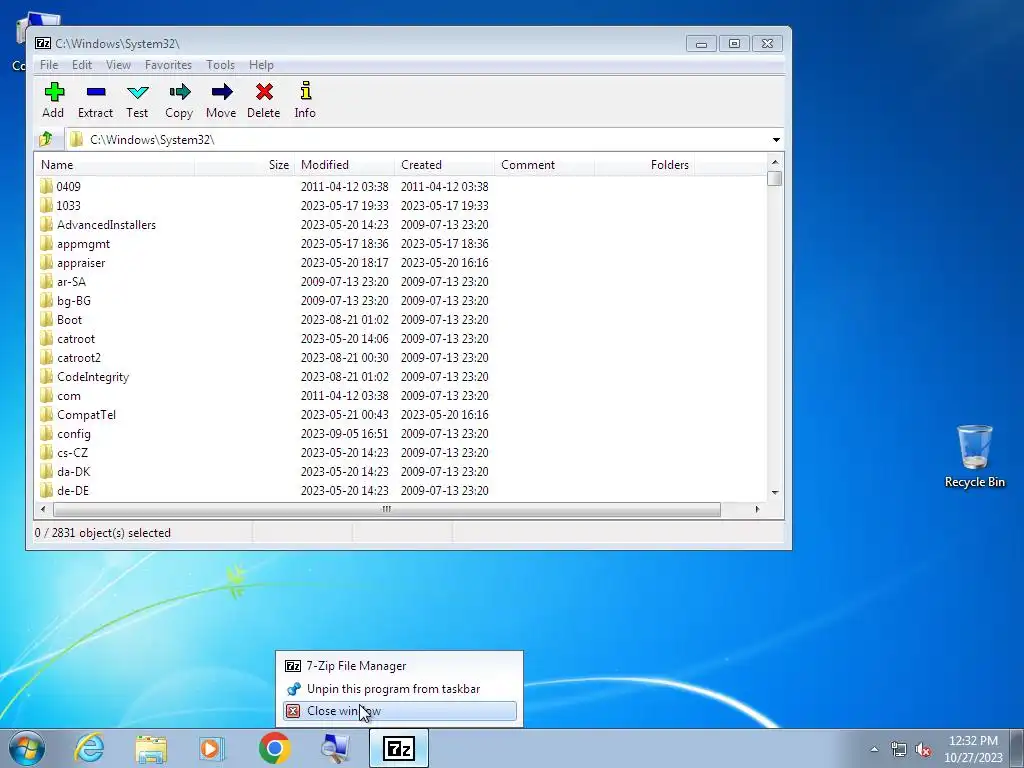Sort by the Name column header
The image size is (1024, 768).
(114, 165)
